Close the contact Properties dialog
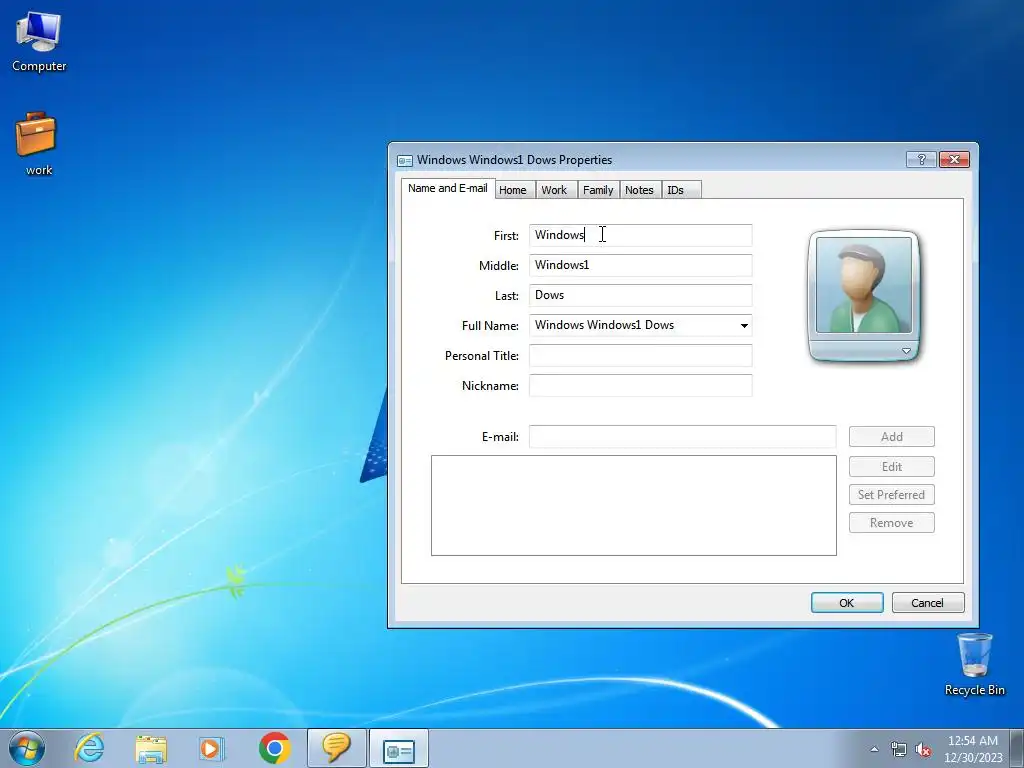 pos(954,159)
